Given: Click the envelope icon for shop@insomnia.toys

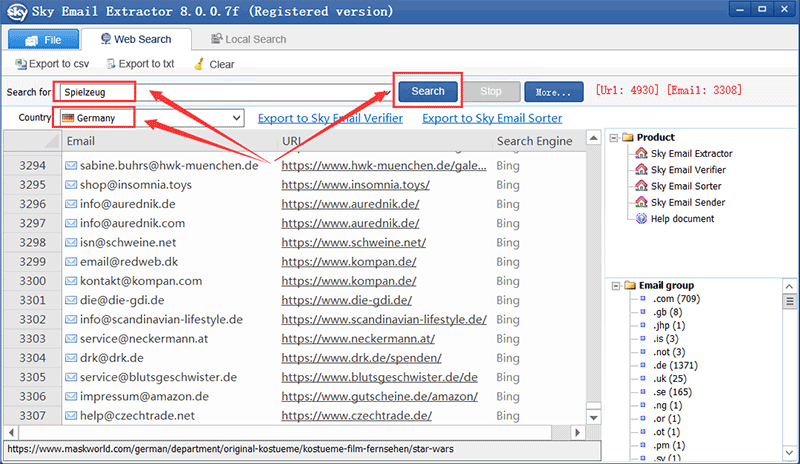Looking at the screenshot, I should [71, 185].
